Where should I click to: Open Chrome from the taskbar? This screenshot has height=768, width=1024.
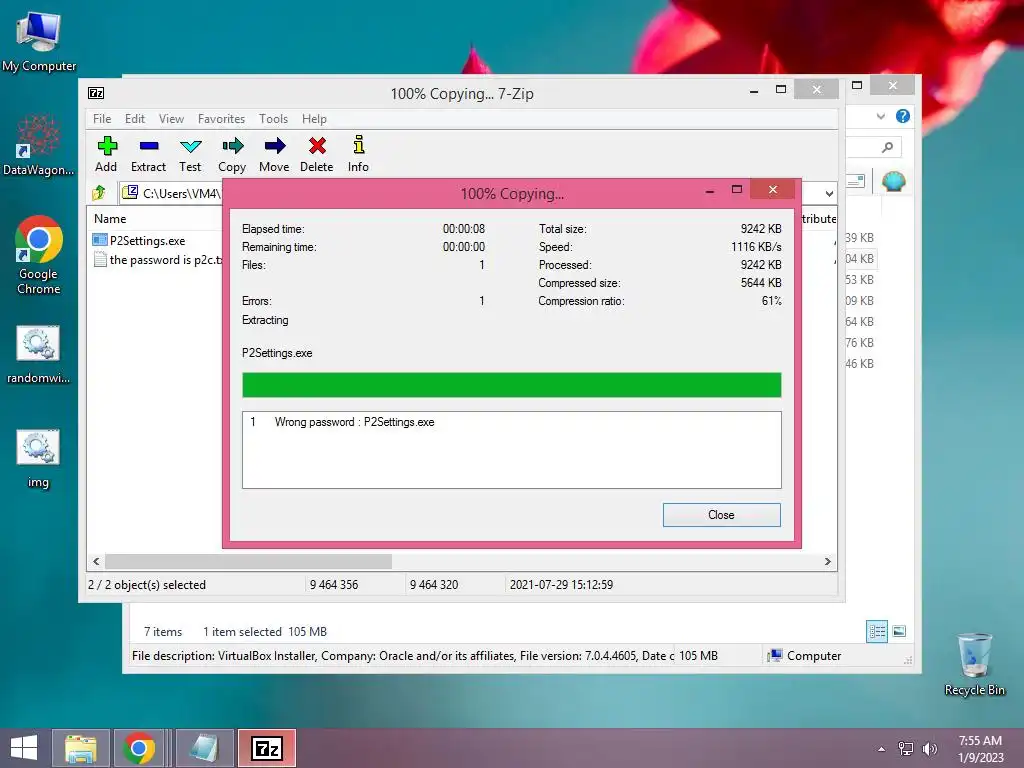(x=138, y=748)
